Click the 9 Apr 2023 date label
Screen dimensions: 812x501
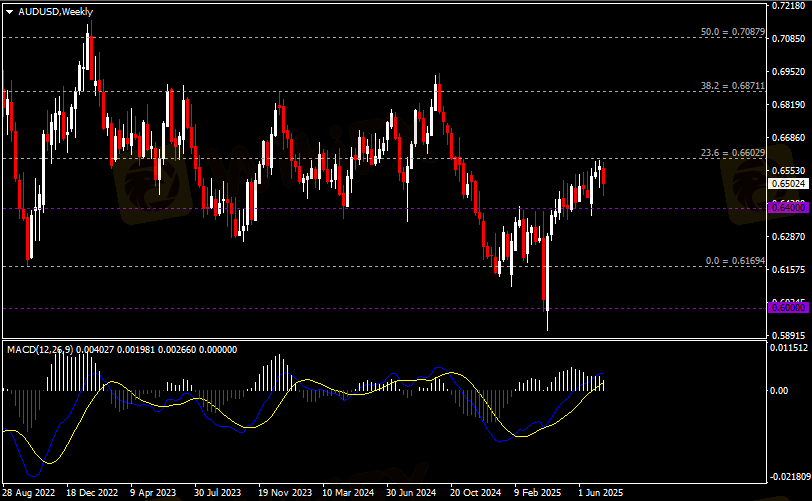[153, 492]
